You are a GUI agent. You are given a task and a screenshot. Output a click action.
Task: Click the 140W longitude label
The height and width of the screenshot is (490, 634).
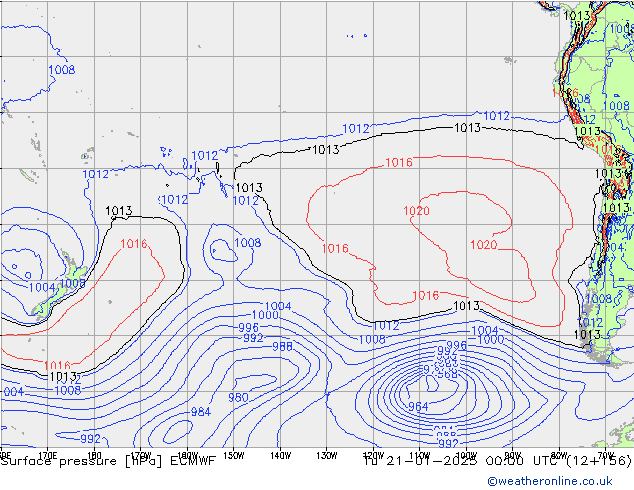281,455
